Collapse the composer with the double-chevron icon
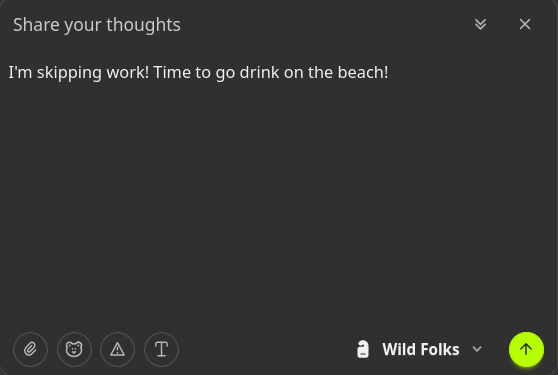The height and width of the screenshot is (375, 558). 480,24
